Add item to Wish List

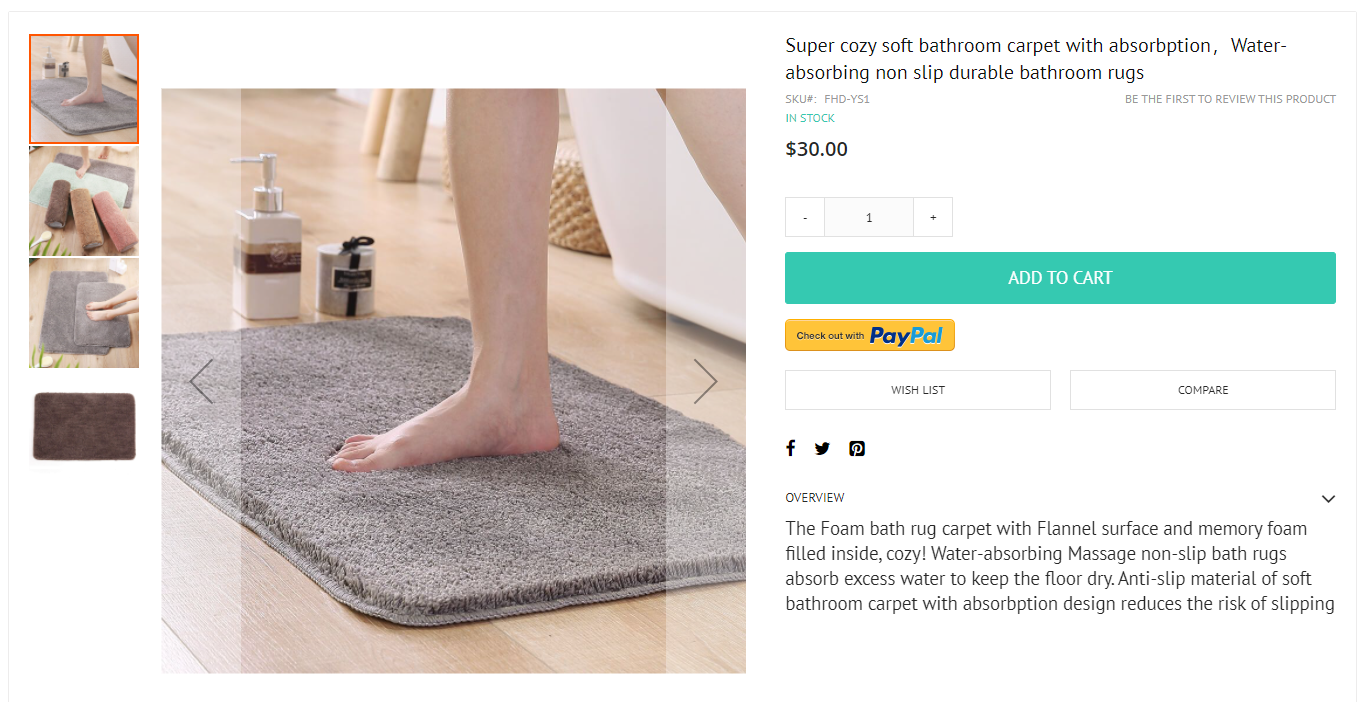pyautogui.click(x=918, y=390)
